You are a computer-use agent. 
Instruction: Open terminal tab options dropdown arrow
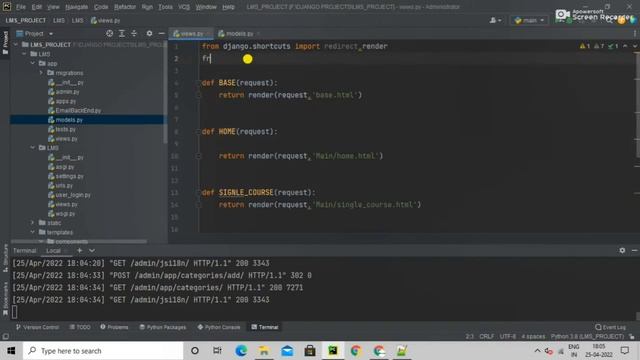click(92, 250)
